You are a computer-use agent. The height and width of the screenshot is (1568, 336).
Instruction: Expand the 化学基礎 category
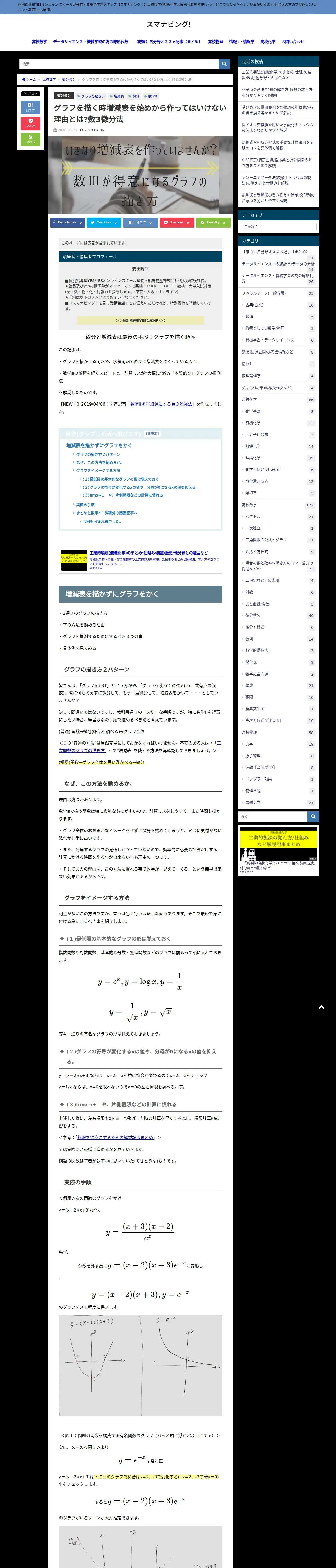[279, 412]
